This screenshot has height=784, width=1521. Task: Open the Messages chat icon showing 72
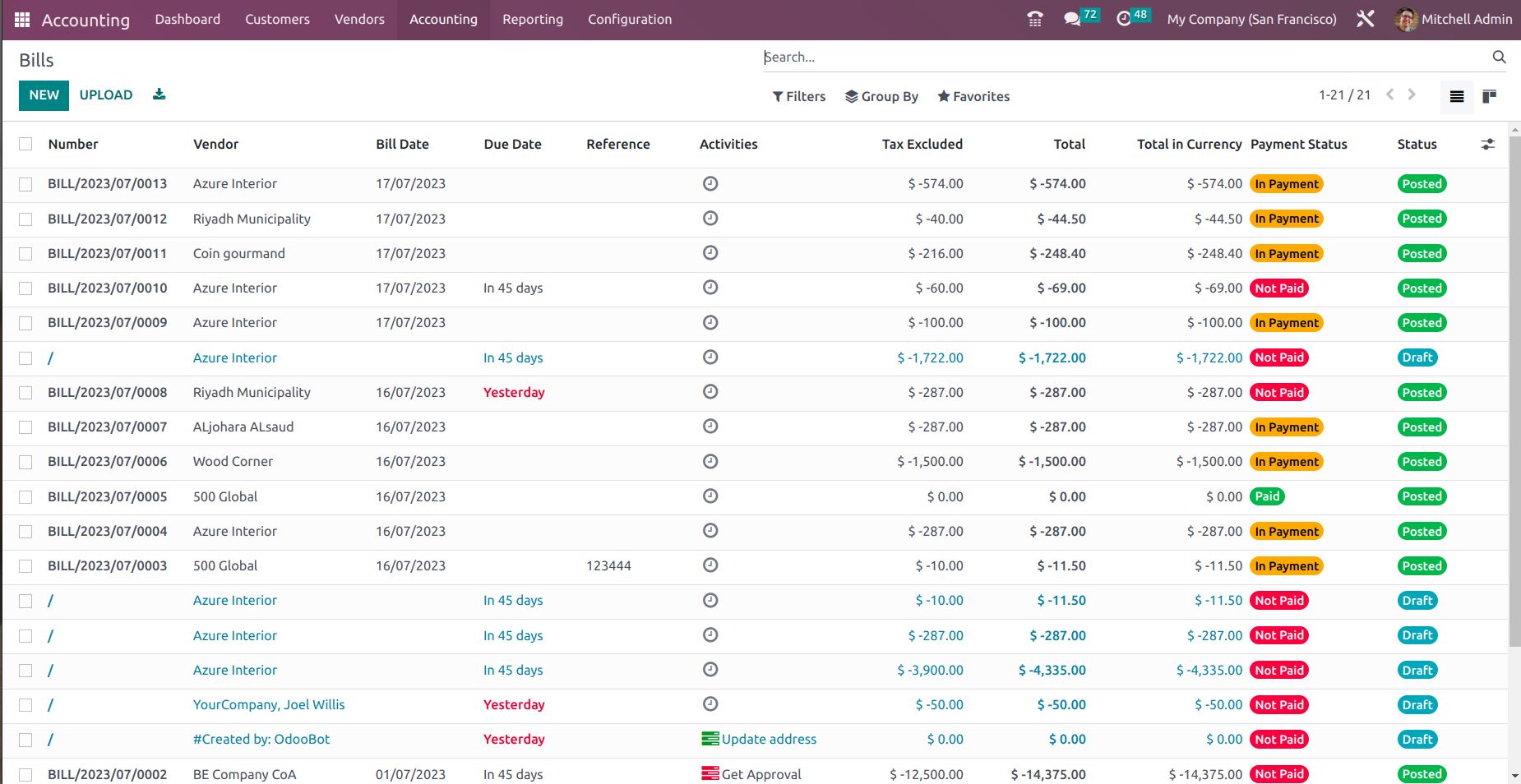click(1073, 18)
